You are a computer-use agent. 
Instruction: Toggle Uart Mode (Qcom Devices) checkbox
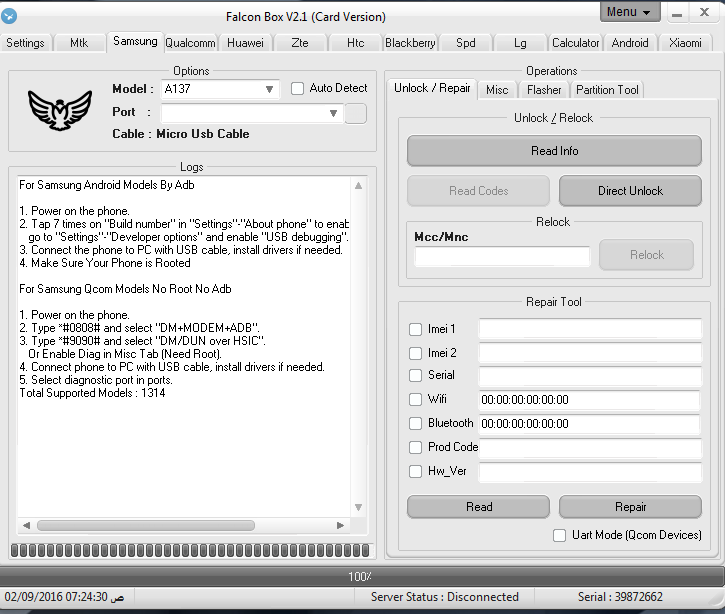(559, 535)
